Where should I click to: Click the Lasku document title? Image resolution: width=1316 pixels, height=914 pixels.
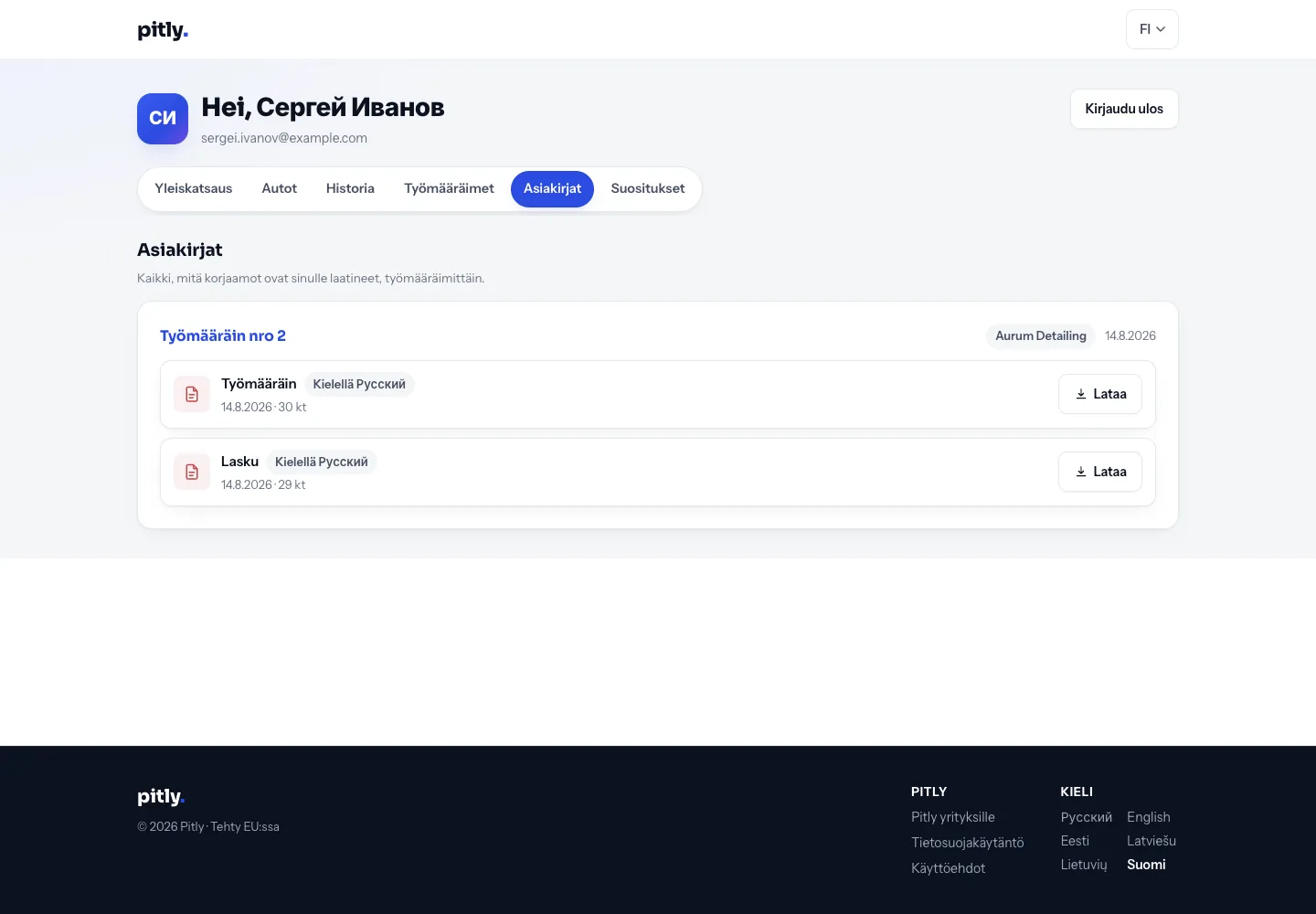click(x=239, y=462)
